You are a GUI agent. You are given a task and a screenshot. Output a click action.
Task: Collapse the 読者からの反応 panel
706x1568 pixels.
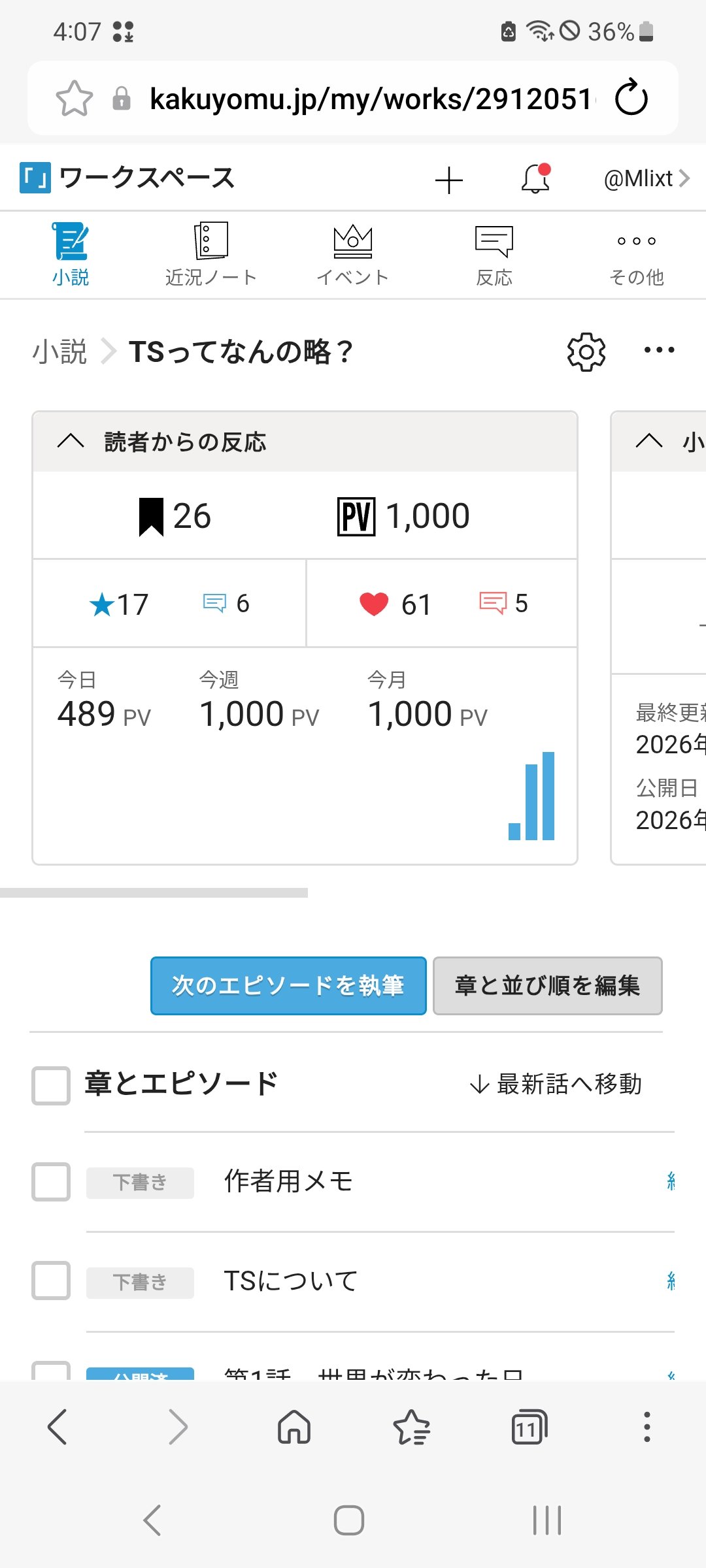[71, 441]
